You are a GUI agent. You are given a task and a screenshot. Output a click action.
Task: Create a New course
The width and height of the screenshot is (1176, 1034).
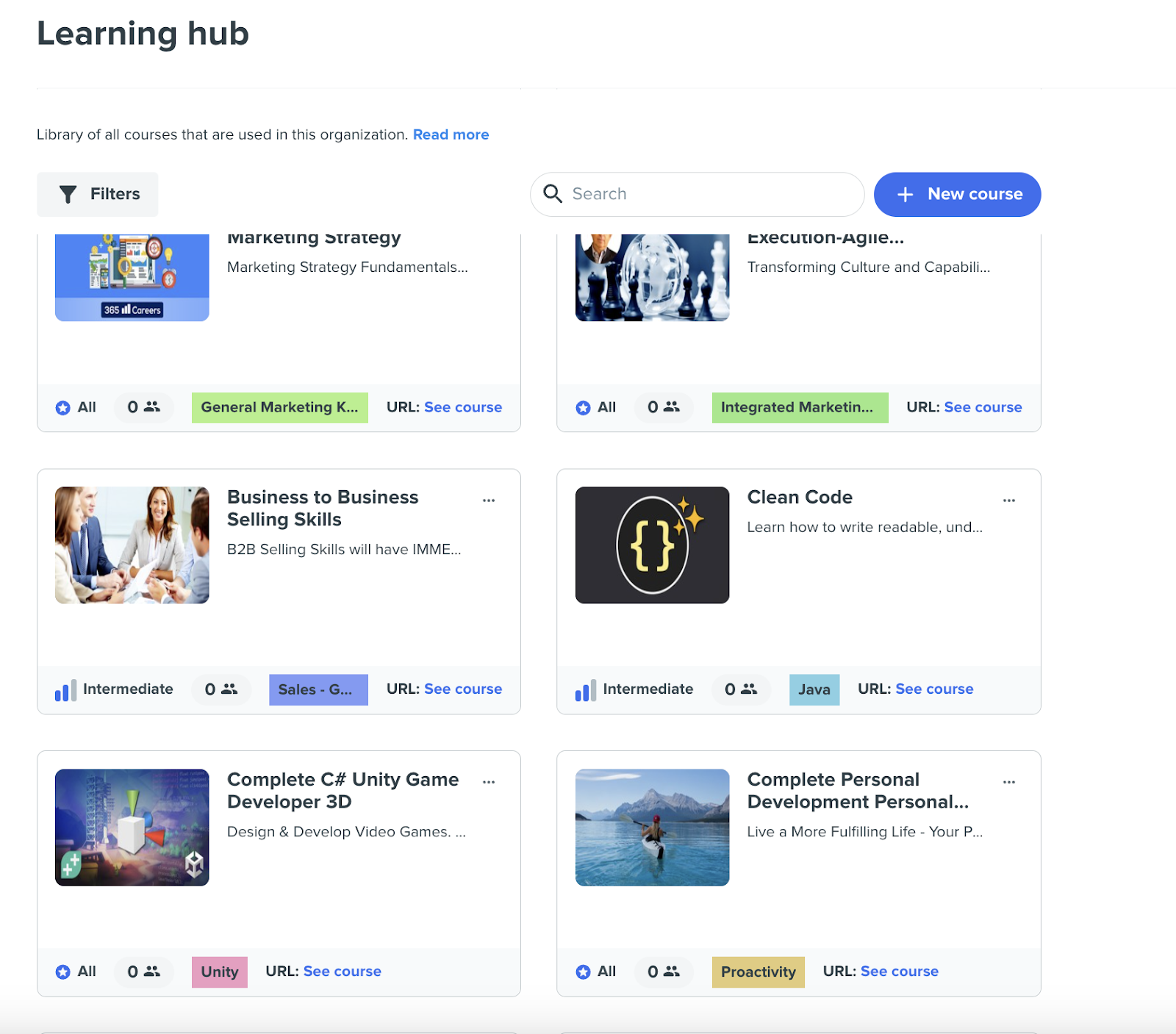(957, 194)
